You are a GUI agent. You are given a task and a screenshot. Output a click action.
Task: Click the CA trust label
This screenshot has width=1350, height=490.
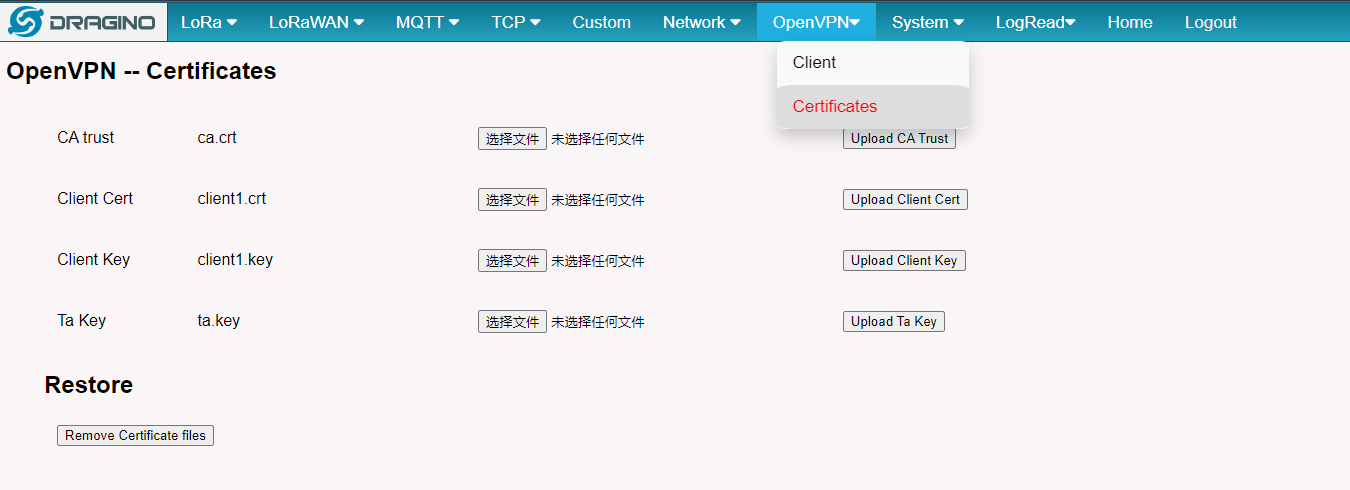(x=86, y=138)
